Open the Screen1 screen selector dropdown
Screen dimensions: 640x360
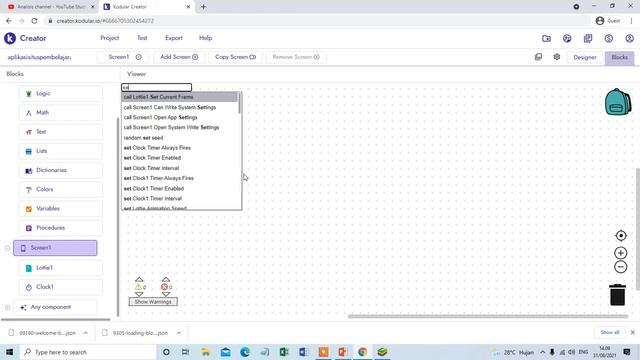click(123, 57)
